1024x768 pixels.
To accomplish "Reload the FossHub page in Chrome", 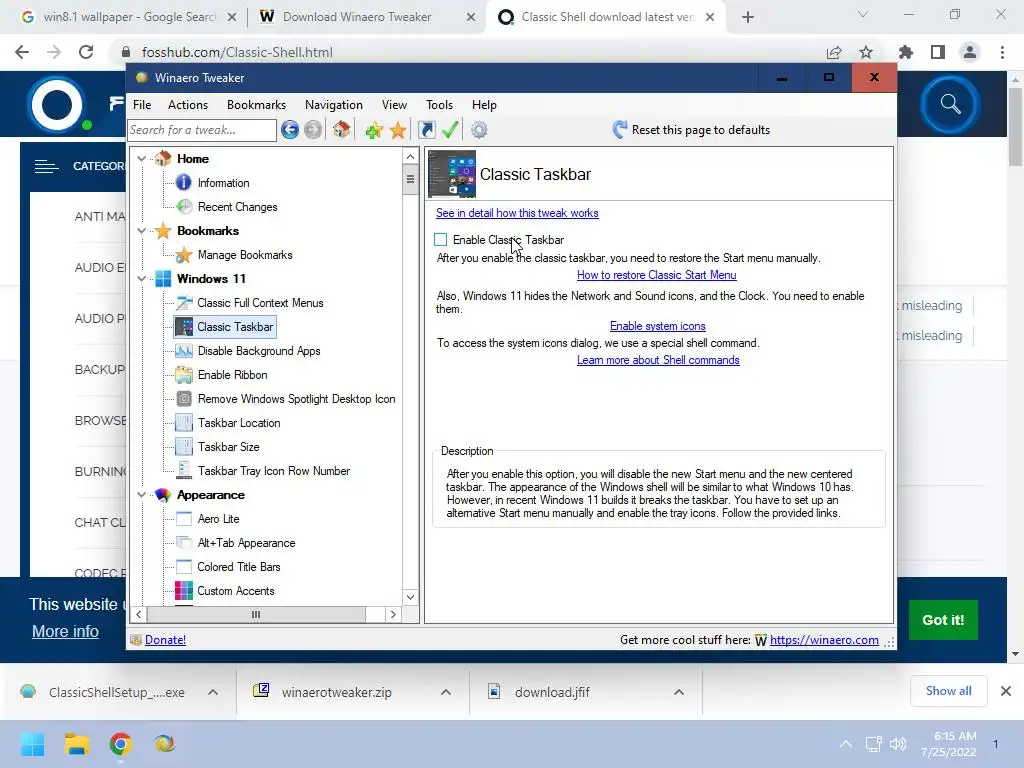I will pos(86,52).
